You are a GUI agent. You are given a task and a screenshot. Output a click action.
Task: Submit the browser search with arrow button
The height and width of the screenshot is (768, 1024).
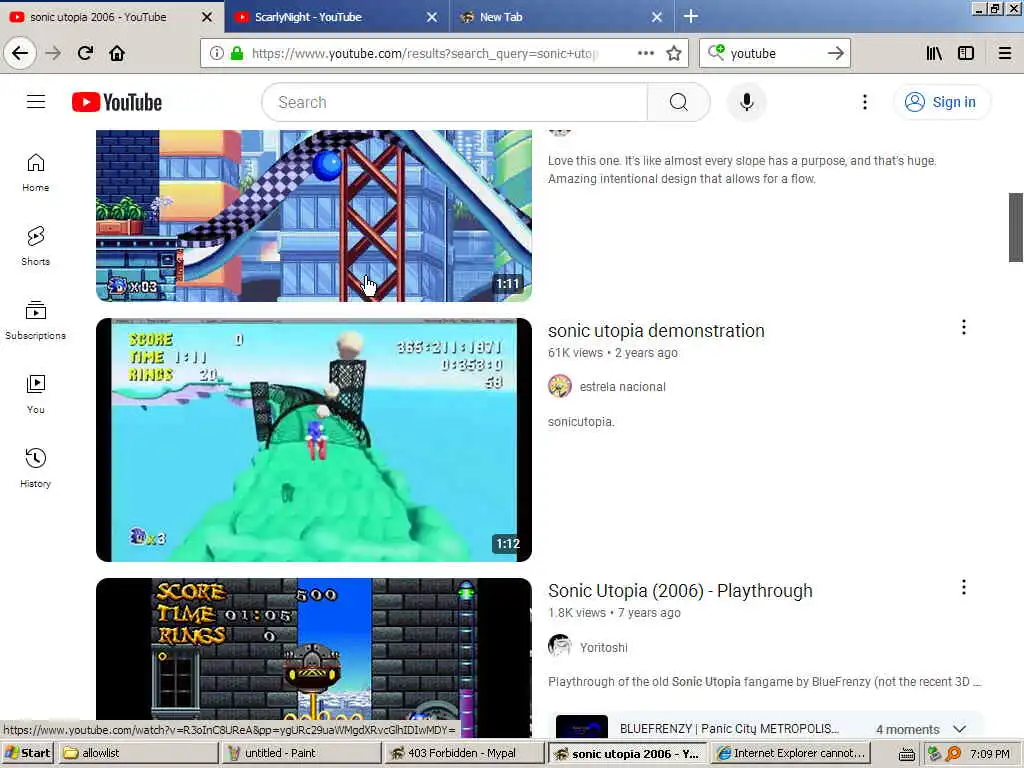coord(835,54)
